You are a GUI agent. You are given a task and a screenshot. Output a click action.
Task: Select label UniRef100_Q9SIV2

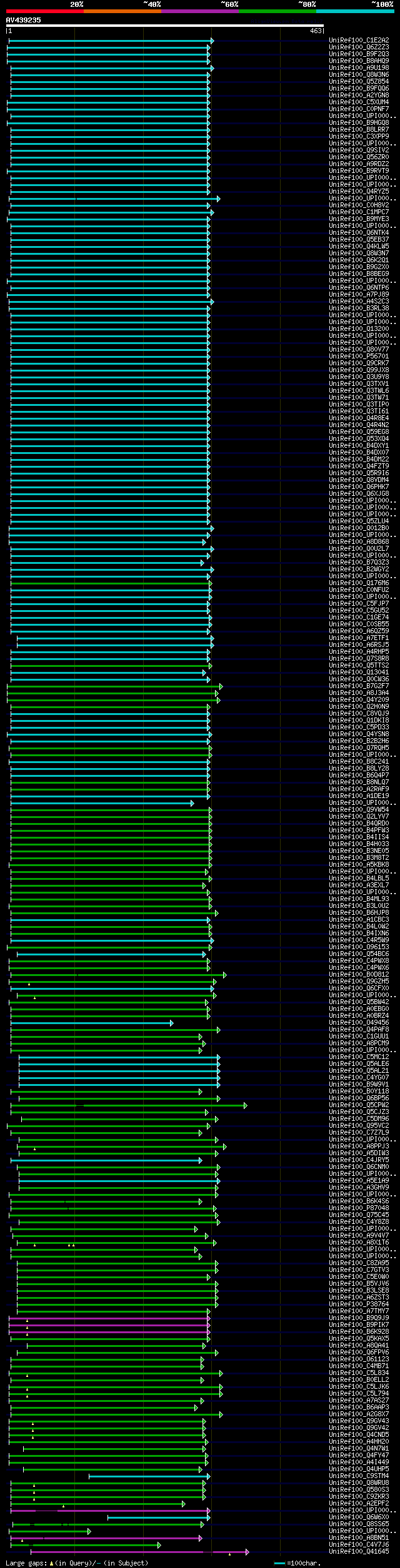[x=359, y=150]
